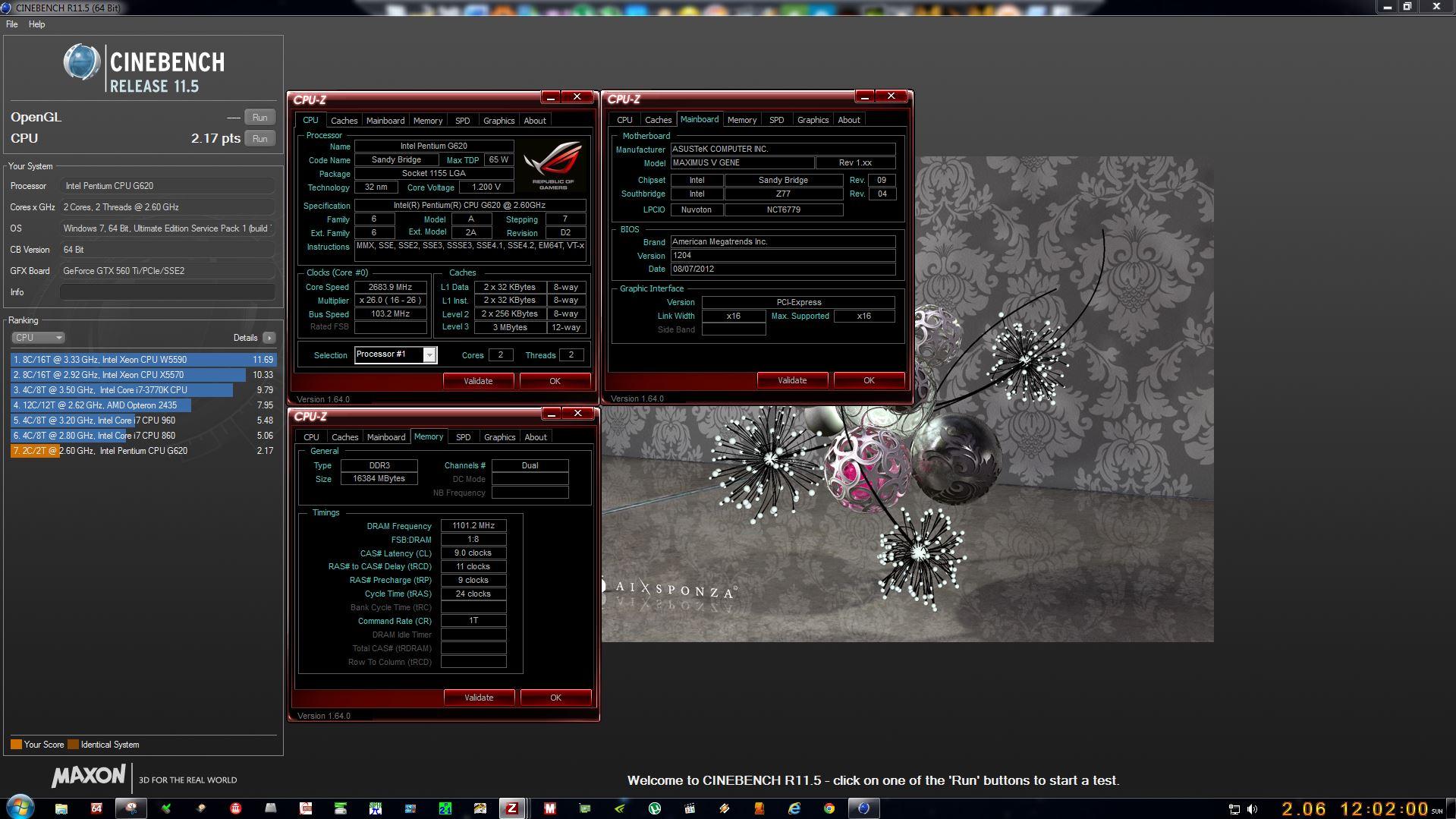The width and height of the screenshot is (1456, 819).
Task: Switch to CPU tab in CPU-Z Mainboard window
Action: (x=624, y=120)
